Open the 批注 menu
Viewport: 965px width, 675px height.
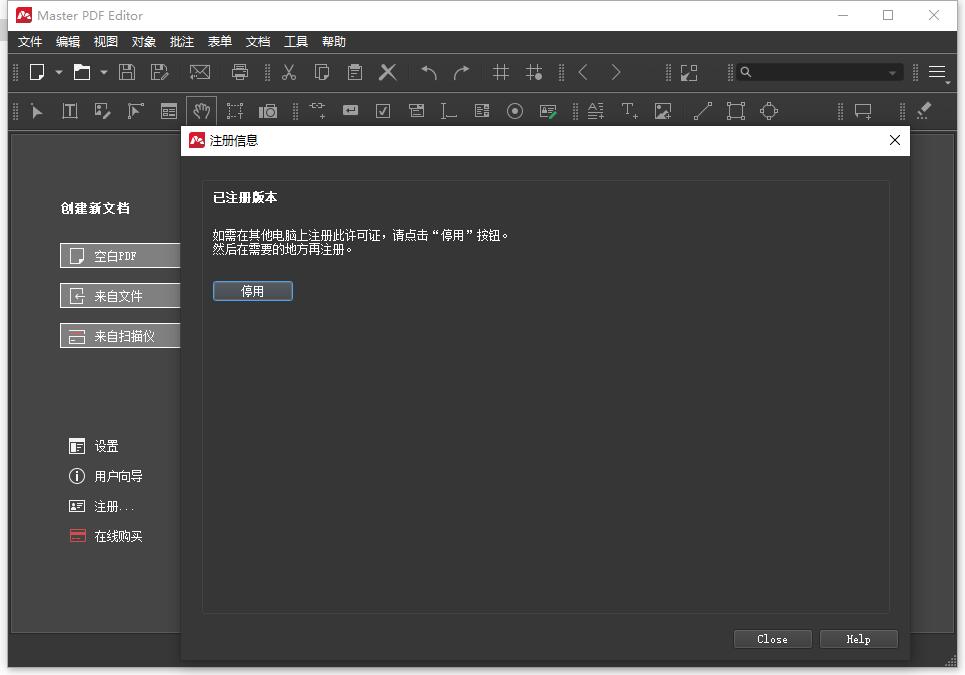182,41
